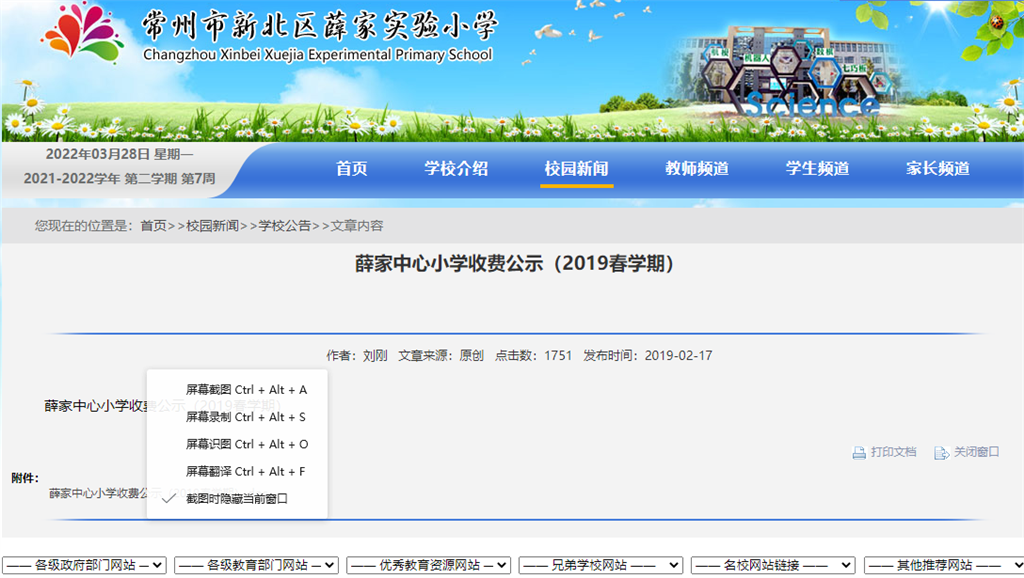Image resolution: width=1024 pixels, height=578 pixels.
Task: Click the hit count 1751
Action: (558, 356)
